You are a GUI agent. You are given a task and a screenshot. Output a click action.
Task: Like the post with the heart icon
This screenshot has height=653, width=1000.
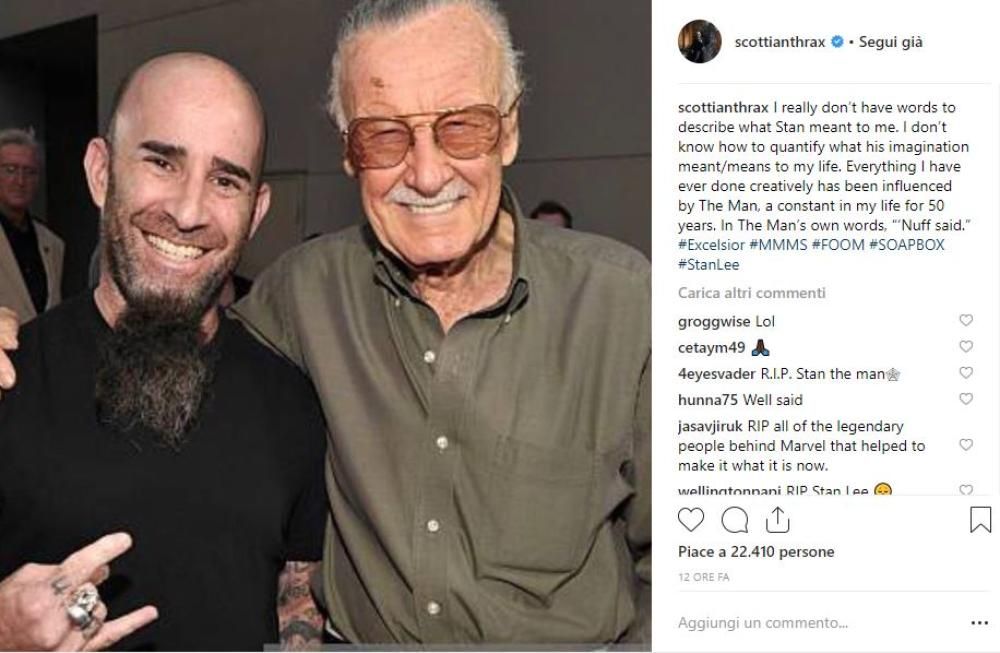pos(691,520)
